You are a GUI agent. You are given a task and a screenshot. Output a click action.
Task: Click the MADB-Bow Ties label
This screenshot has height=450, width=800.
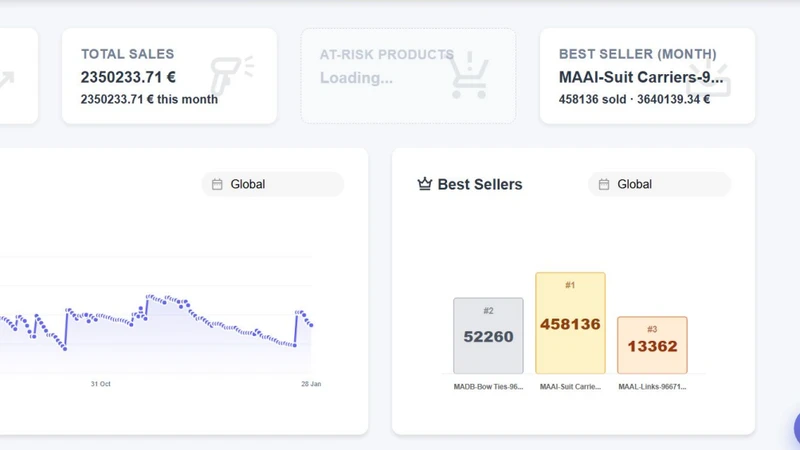488,387
